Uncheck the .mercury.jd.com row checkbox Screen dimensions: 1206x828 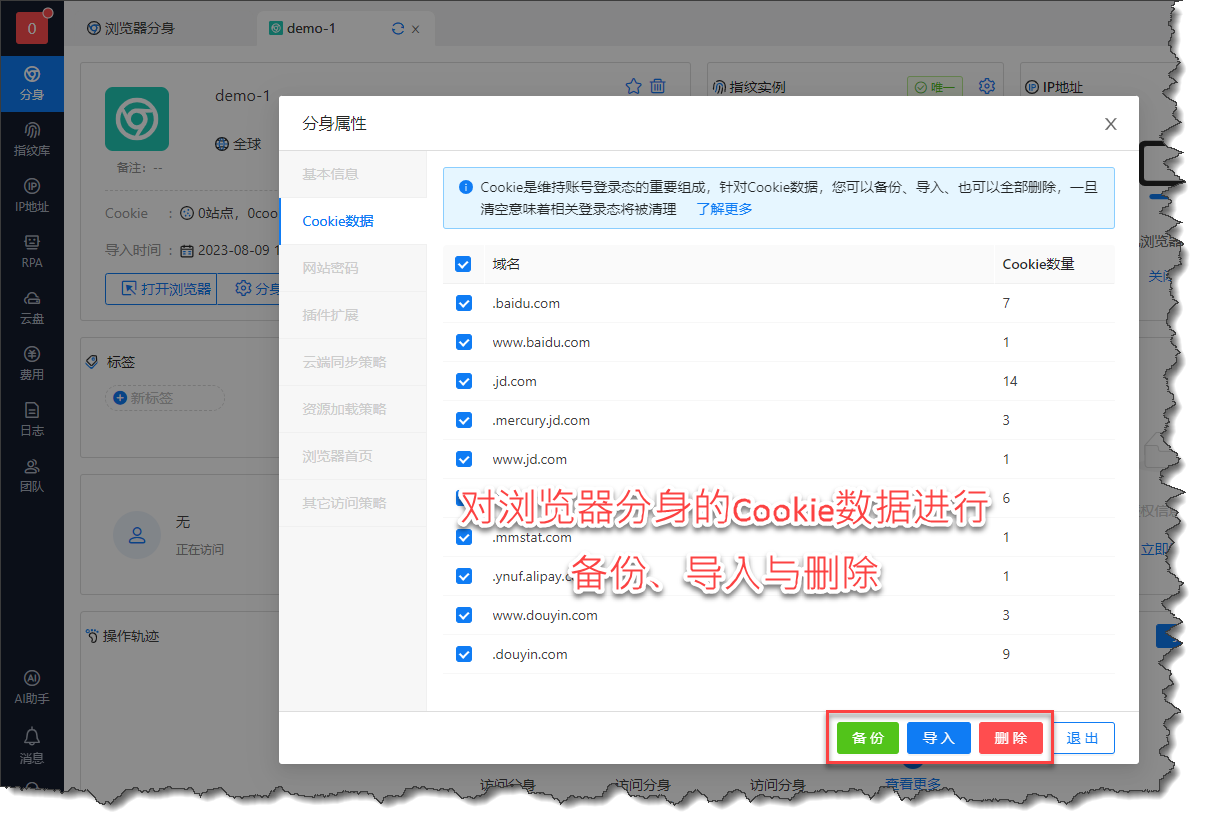tap(464, 420)
